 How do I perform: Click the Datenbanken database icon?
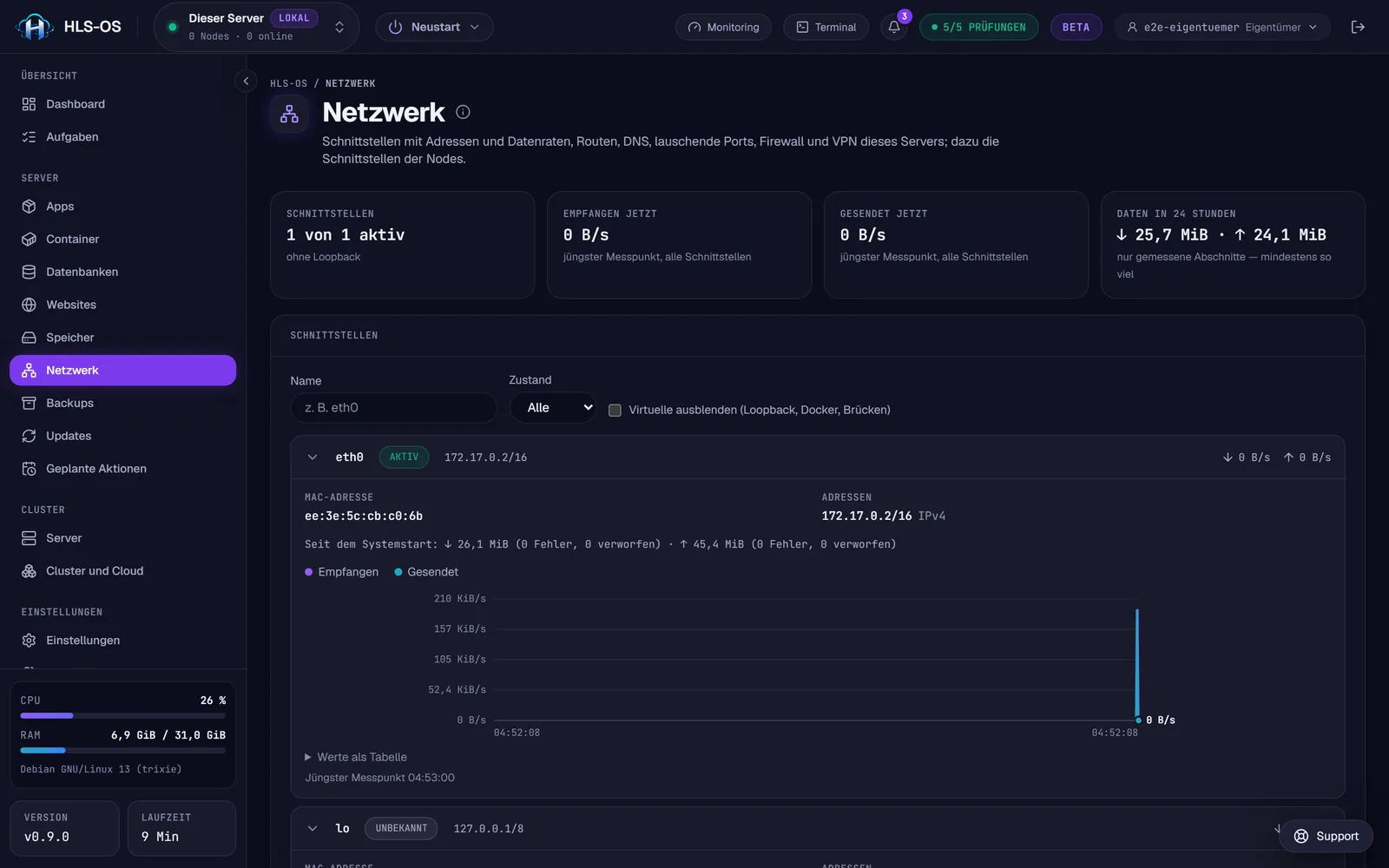click(x=29, y=272)
